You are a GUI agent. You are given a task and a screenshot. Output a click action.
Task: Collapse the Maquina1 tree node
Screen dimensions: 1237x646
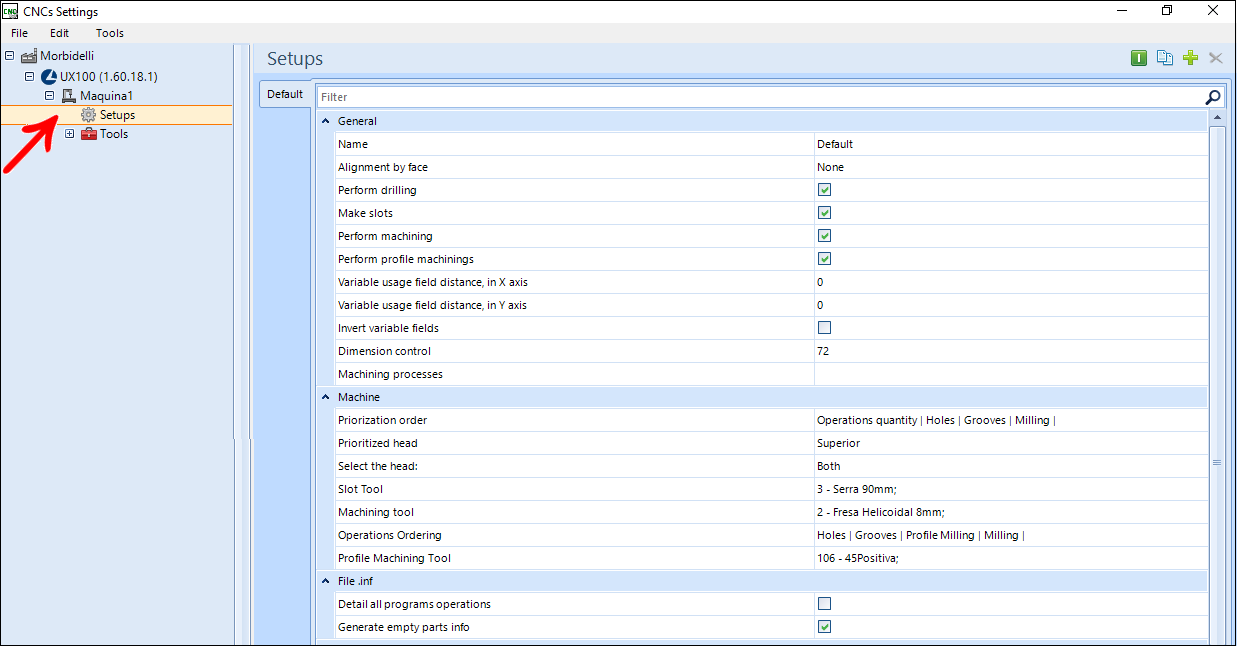[x=50, y=96]
